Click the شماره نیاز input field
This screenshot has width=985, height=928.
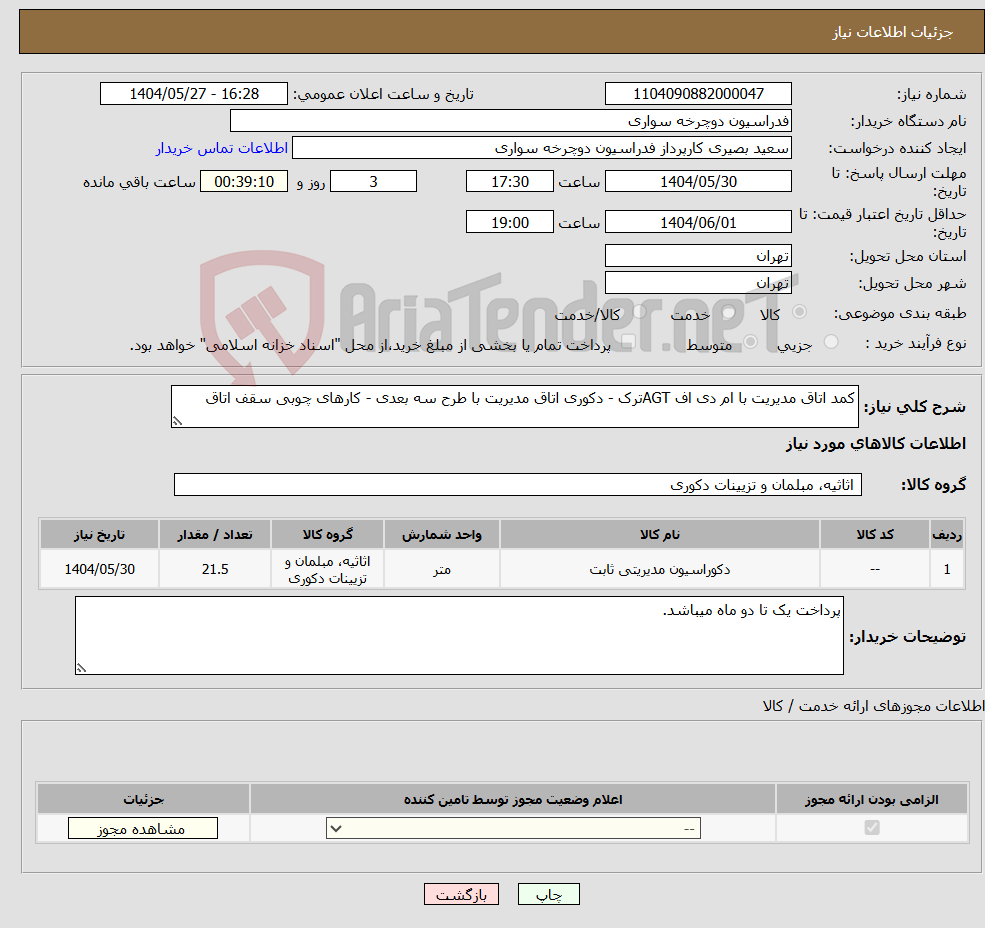697,93
